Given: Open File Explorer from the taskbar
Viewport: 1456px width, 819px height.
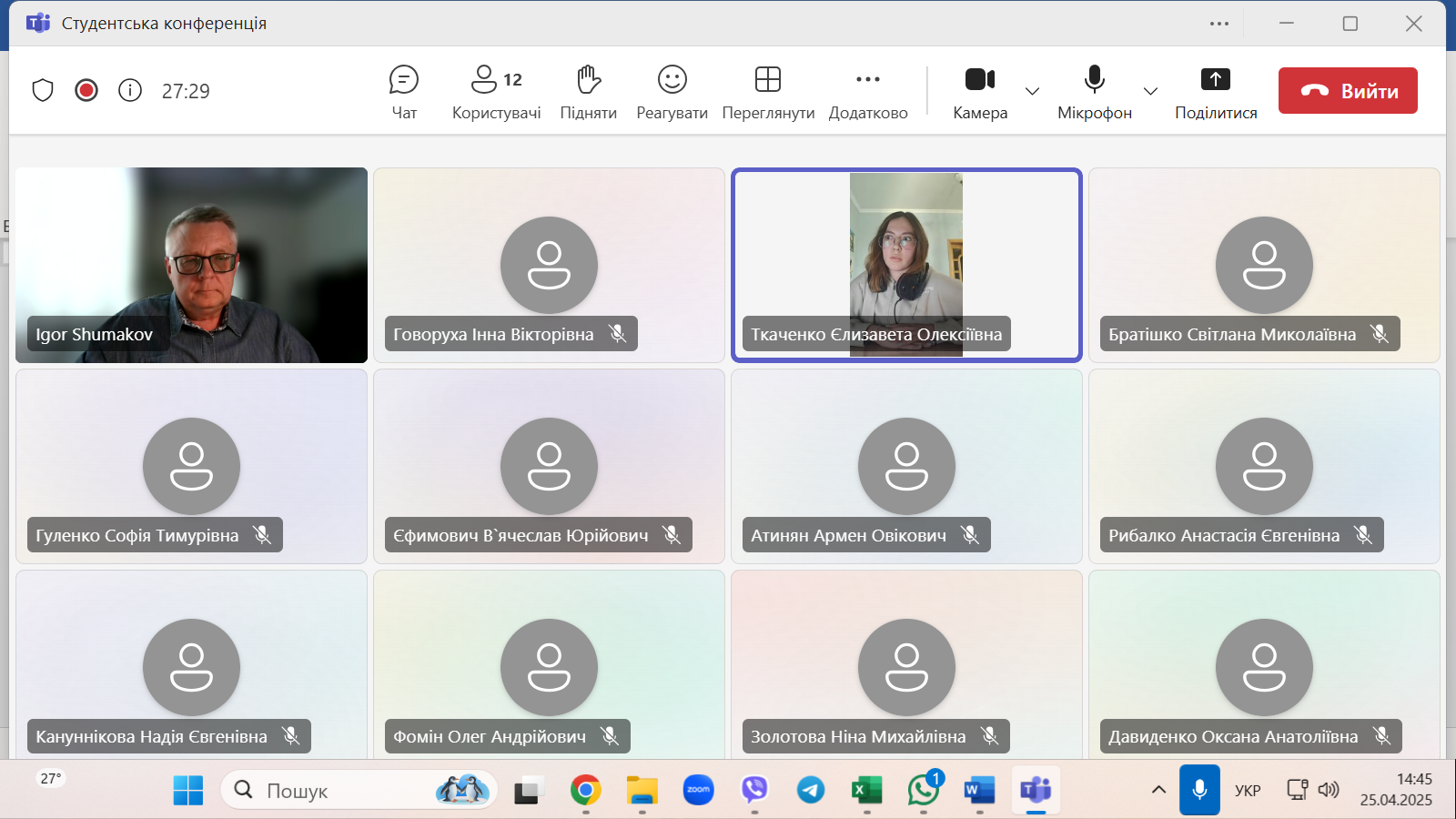Looking at the screenshot, I should pos(642,790).
